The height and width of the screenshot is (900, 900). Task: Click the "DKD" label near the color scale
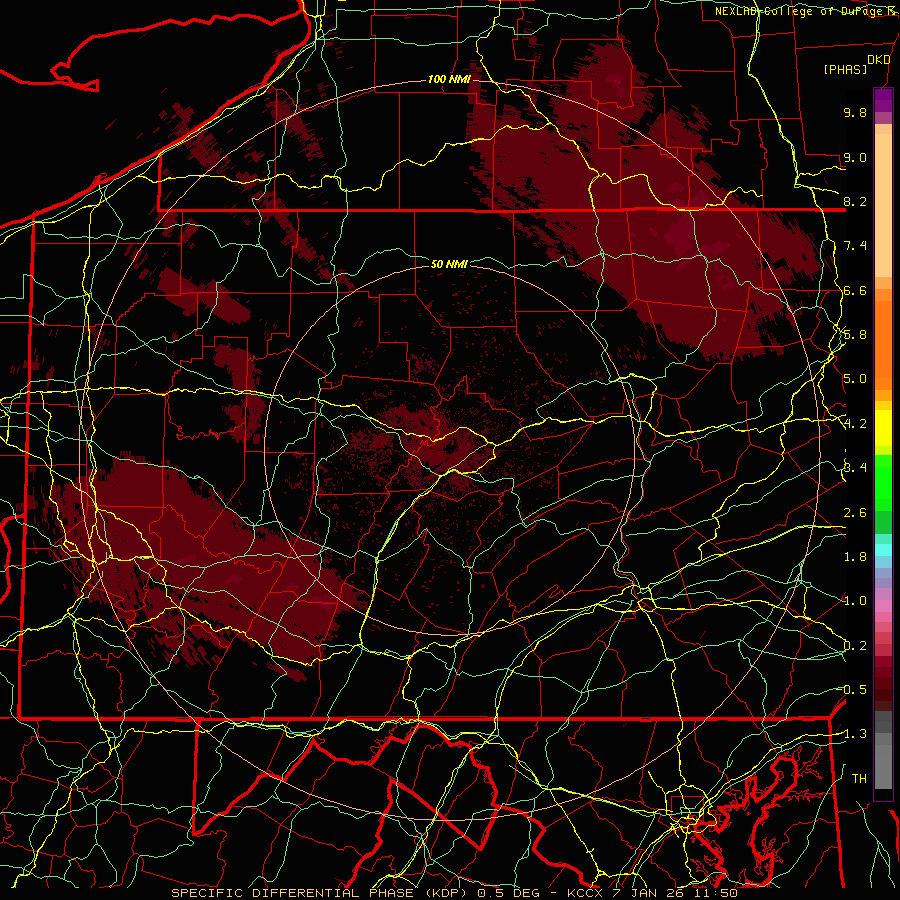point(878,60)
